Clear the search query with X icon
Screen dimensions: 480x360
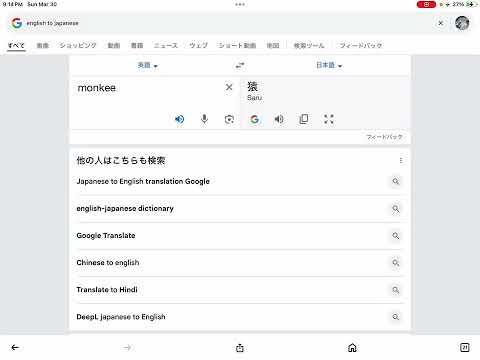(440, 23)
